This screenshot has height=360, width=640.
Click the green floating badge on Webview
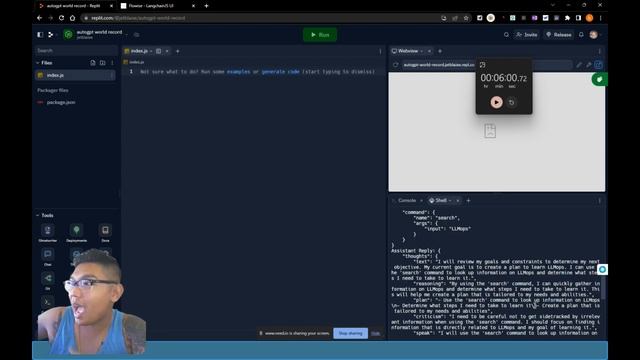pos(600,80)
